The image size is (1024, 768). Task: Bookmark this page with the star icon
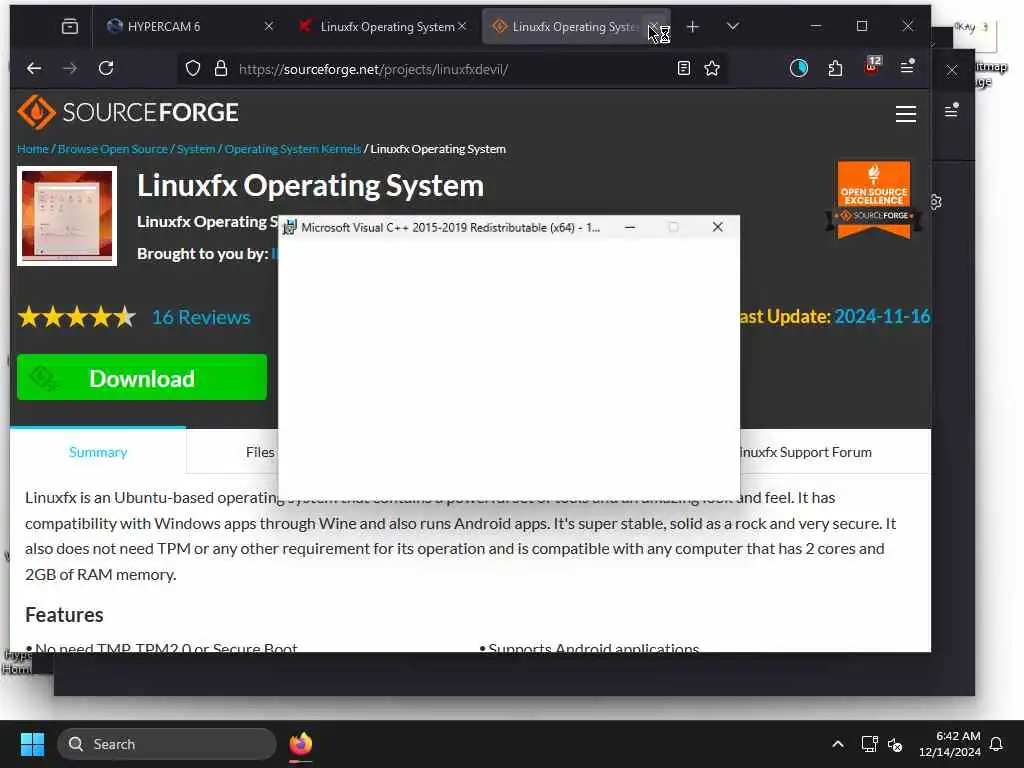(712, 69)
